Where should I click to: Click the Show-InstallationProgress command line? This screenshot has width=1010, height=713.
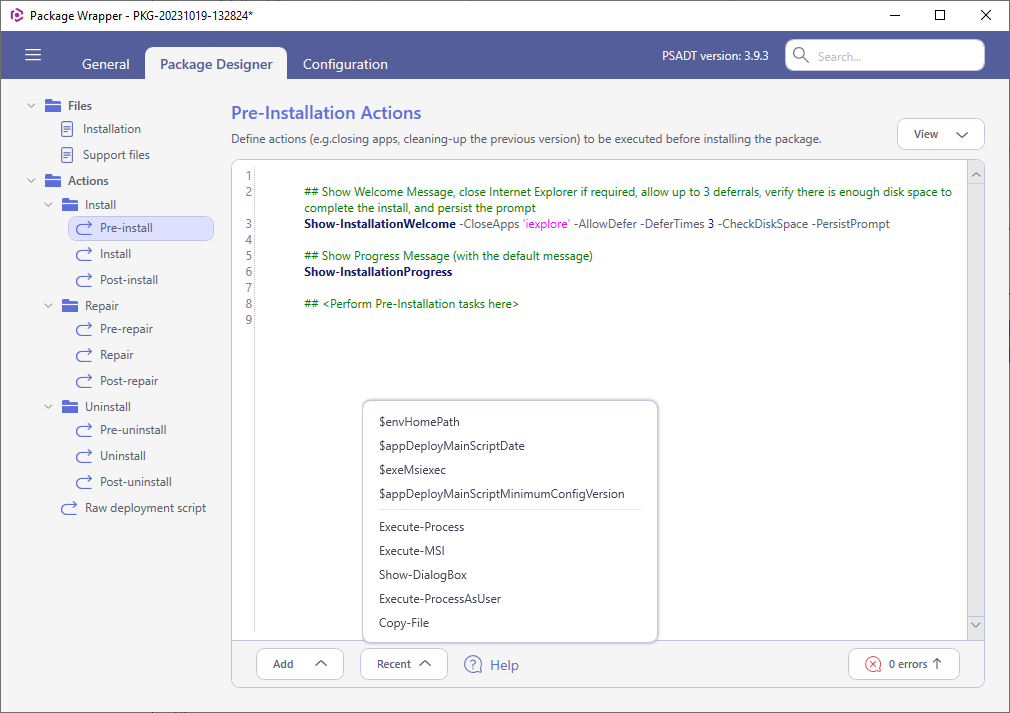(378, 272)
